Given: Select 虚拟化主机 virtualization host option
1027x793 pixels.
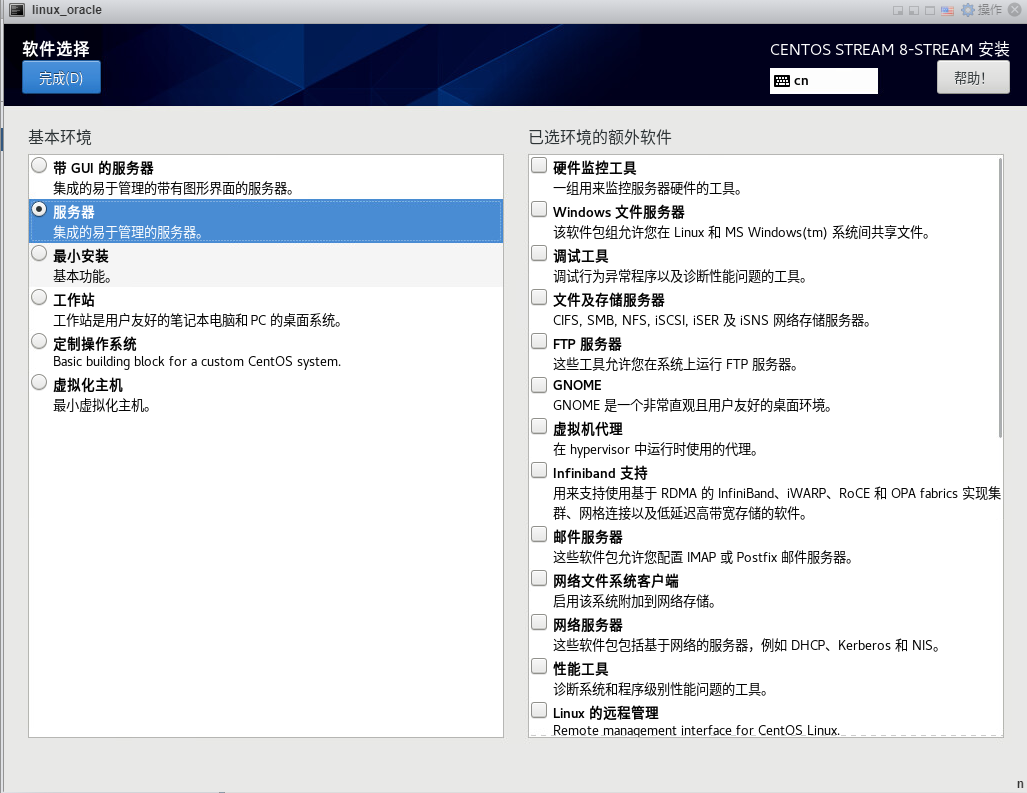Looking at the screenshot, I should point(39,382).
